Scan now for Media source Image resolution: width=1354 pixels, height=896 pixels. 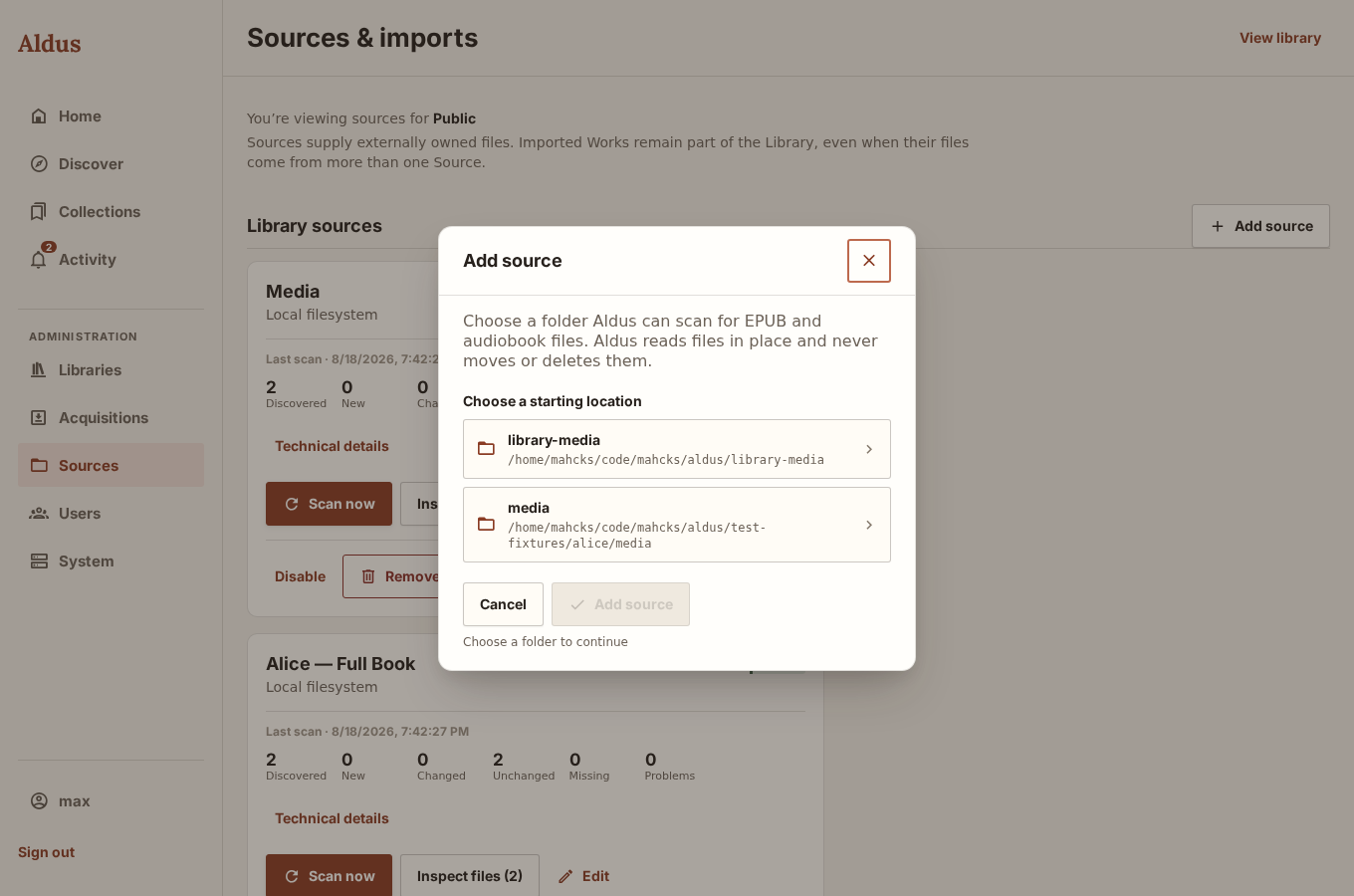click(x=329, y=504)
